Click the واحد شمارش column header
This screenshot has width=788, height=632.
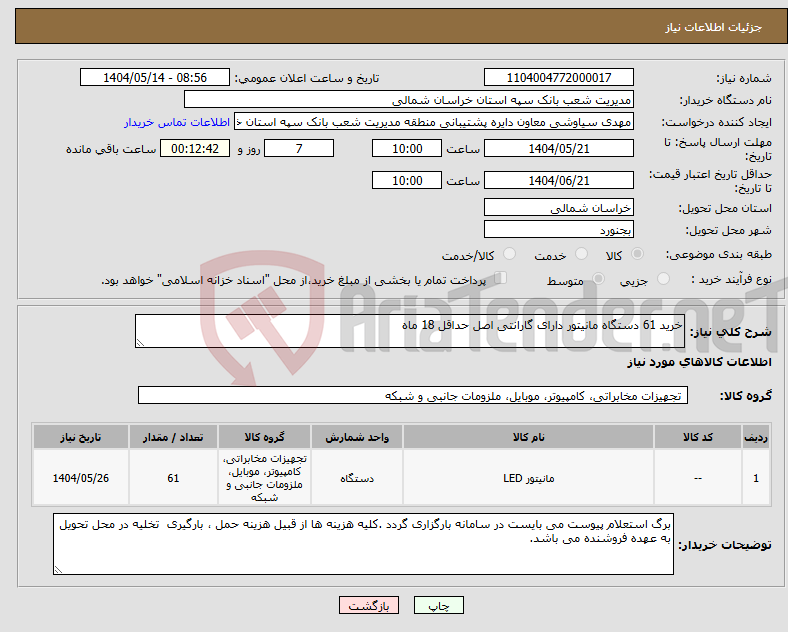(x=357, y=437)
